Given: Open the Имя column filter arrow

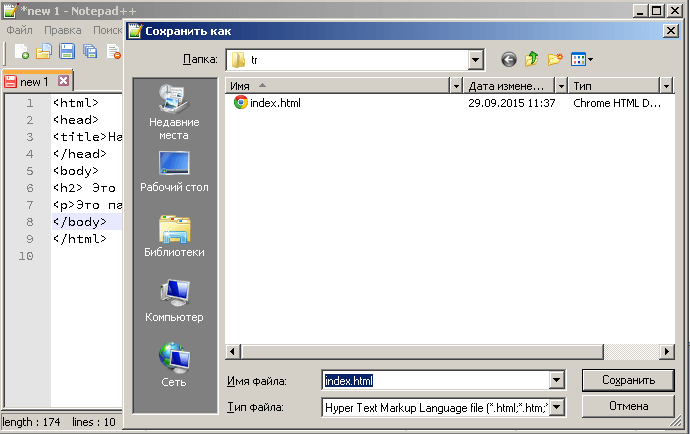Looking at the screenshot, I should [x=456, y=86].
